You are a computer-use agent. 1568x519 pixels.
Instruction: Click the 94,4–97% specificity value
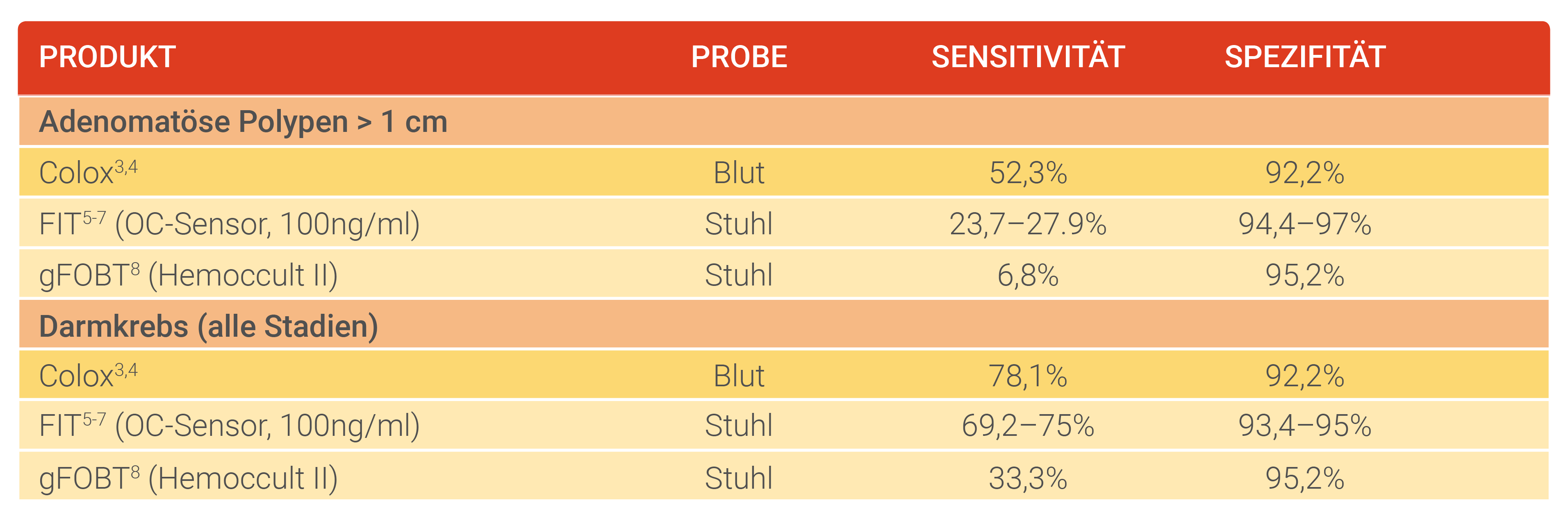point(1304,224)
